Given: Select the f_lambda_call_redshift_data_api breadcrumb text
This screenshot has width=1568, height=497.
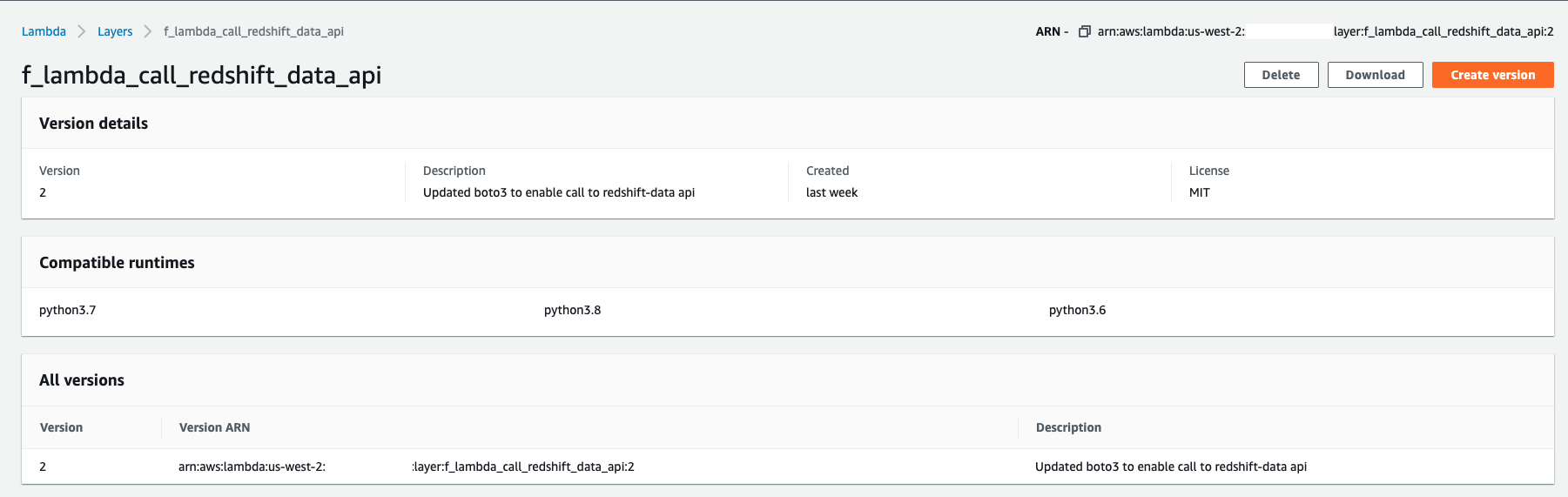Looking at the screenshot, I should [x=253, y=31].
